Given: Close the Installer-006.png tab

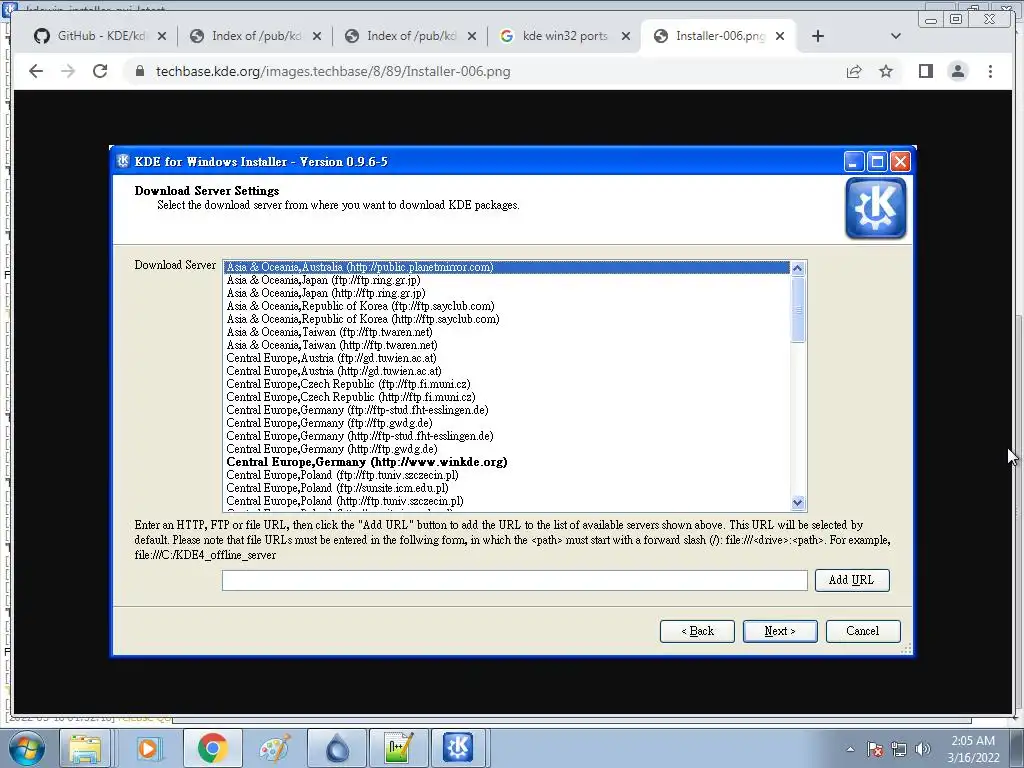Looking at the screenshot, I should click(780, 36).
